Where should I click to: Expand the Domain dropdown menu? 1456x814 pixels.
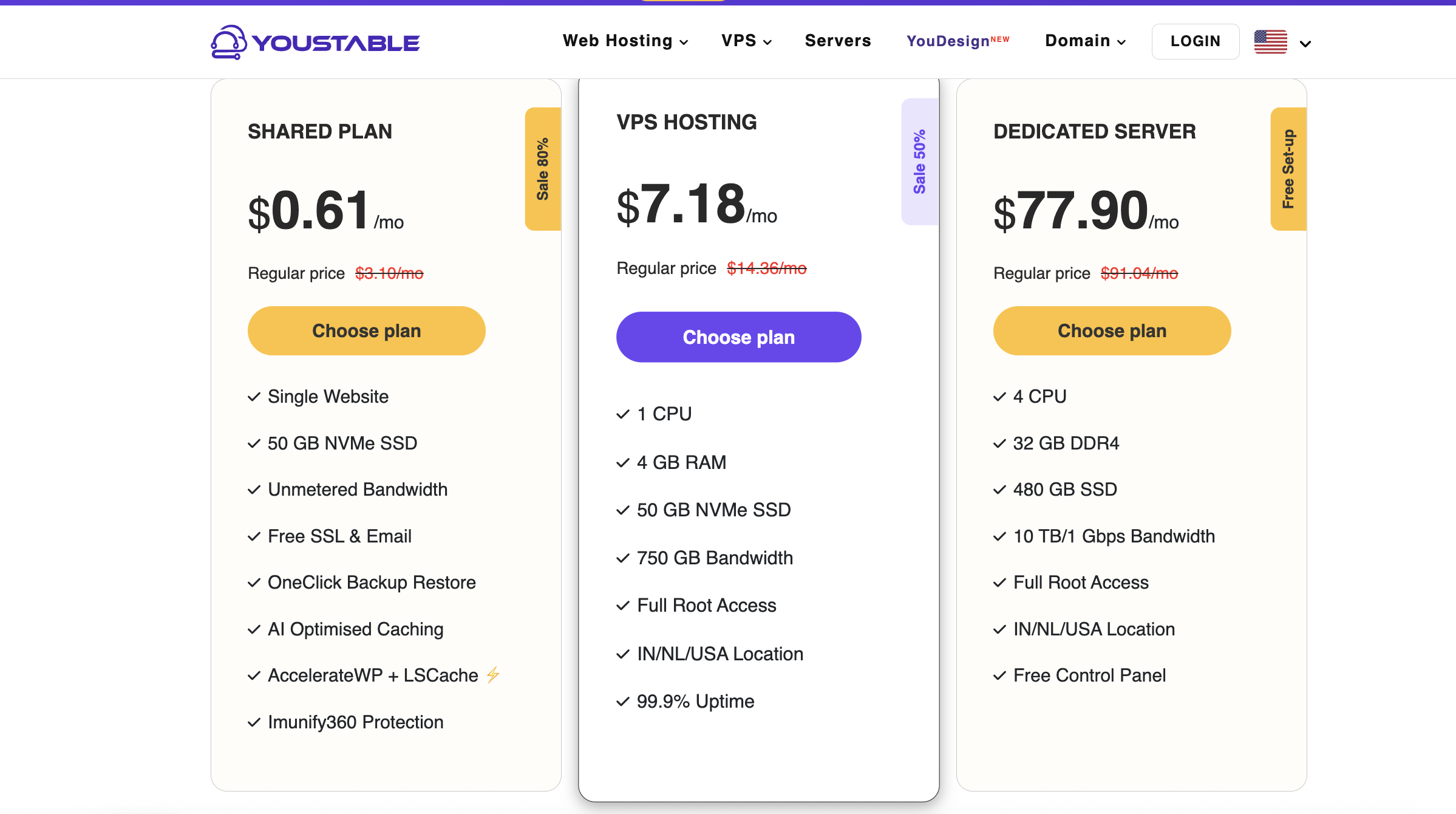[x=1085, y=41]
